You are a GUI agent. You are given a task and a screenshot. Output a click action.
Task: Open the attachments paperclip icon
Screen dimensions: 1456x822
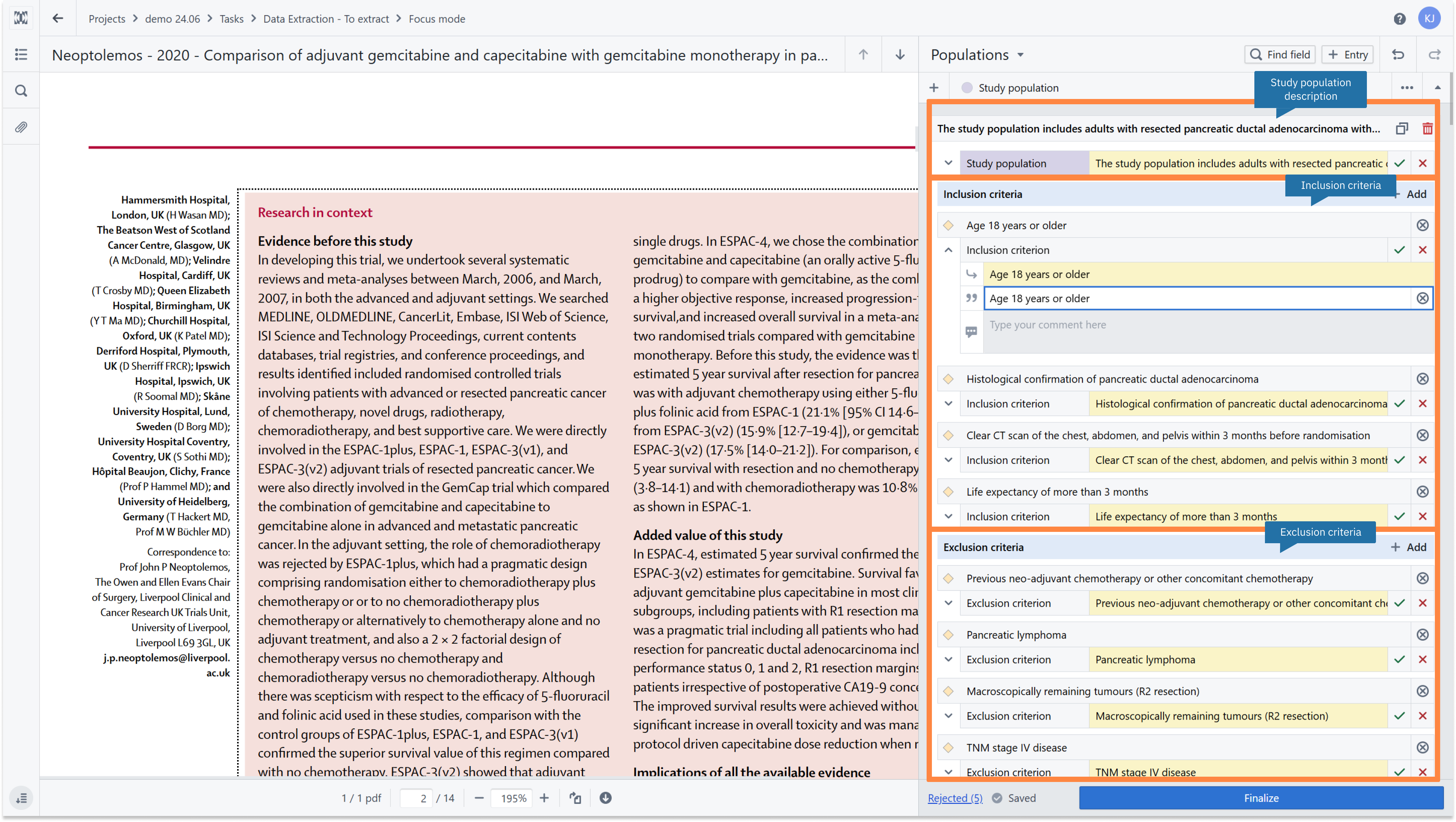(21, 127)
